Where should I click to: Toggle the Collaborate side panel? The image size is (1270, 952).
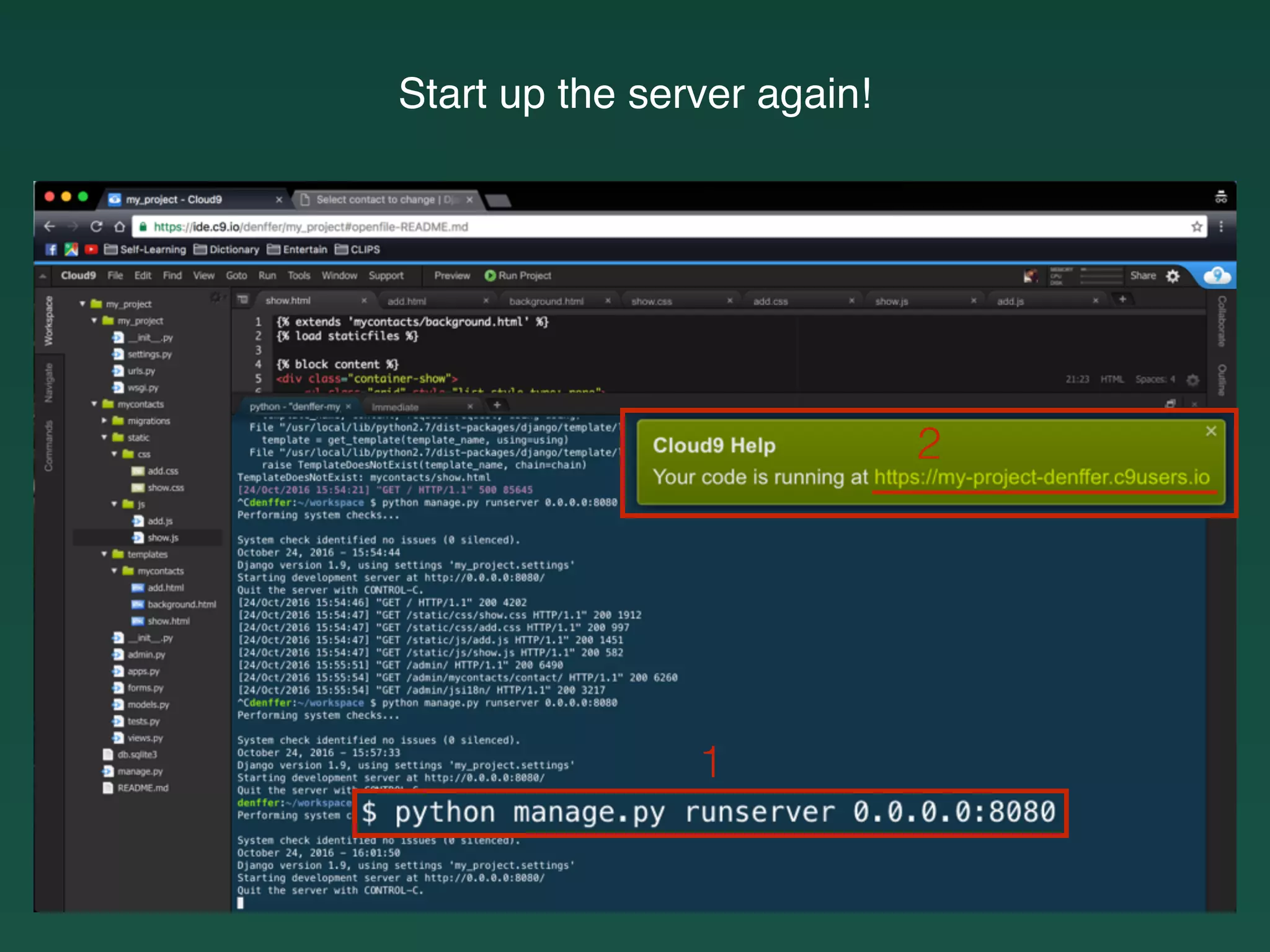tap(1222, 320)
